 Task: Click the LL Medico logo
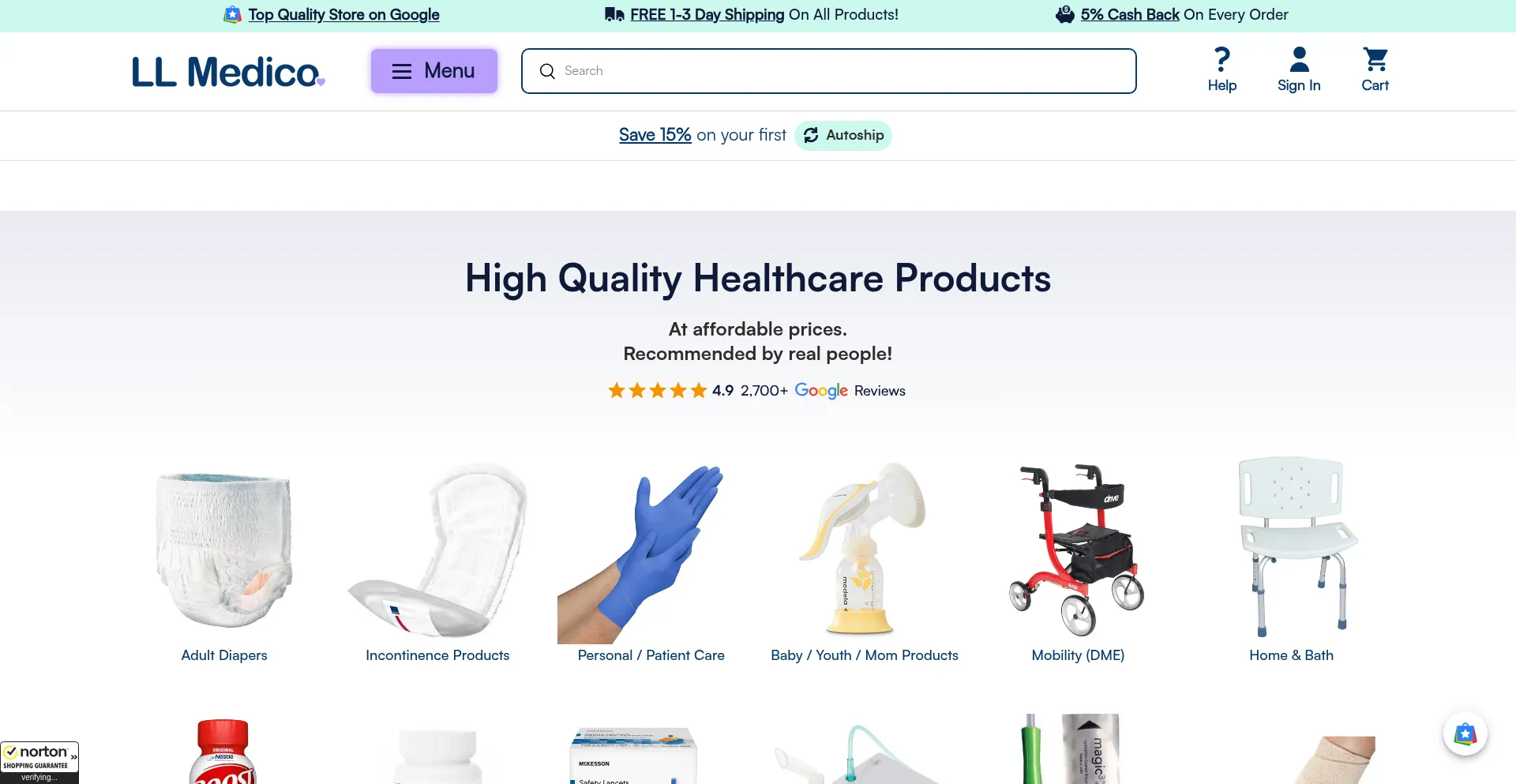228,71
